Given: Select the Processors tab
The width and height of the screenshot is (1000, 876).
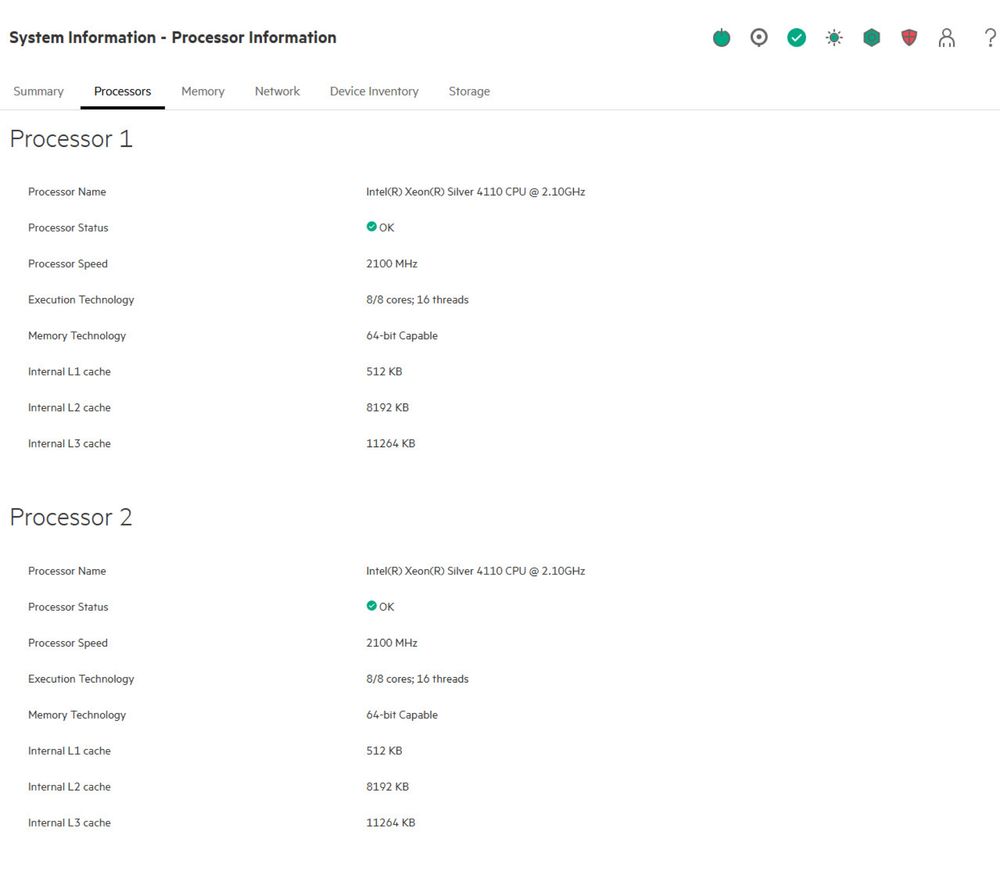Looking at the screenshot, I should coord(122,91).
